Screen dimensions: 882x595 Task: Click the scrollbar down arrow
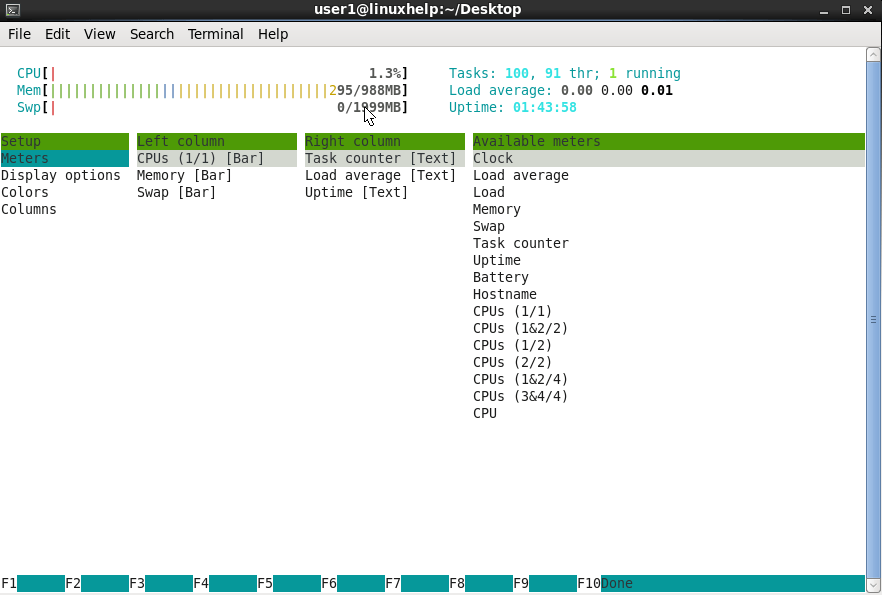[x=873, y=585]
